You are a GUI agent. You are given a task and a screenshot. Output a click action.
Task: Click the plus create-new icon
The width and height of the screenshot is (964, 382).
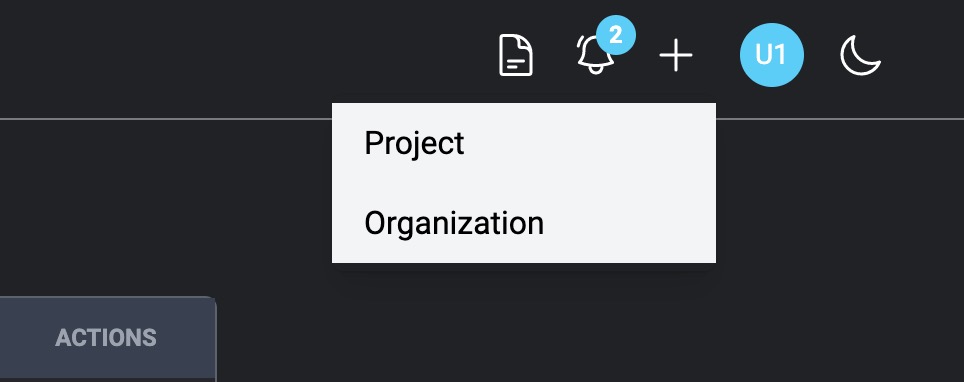point(676,55)
